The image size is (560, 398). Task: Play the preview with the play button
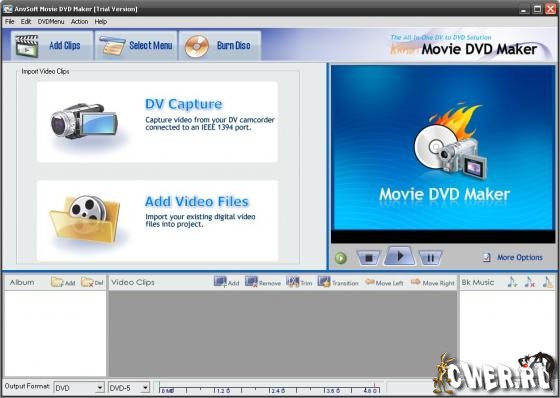coord(400,256)
